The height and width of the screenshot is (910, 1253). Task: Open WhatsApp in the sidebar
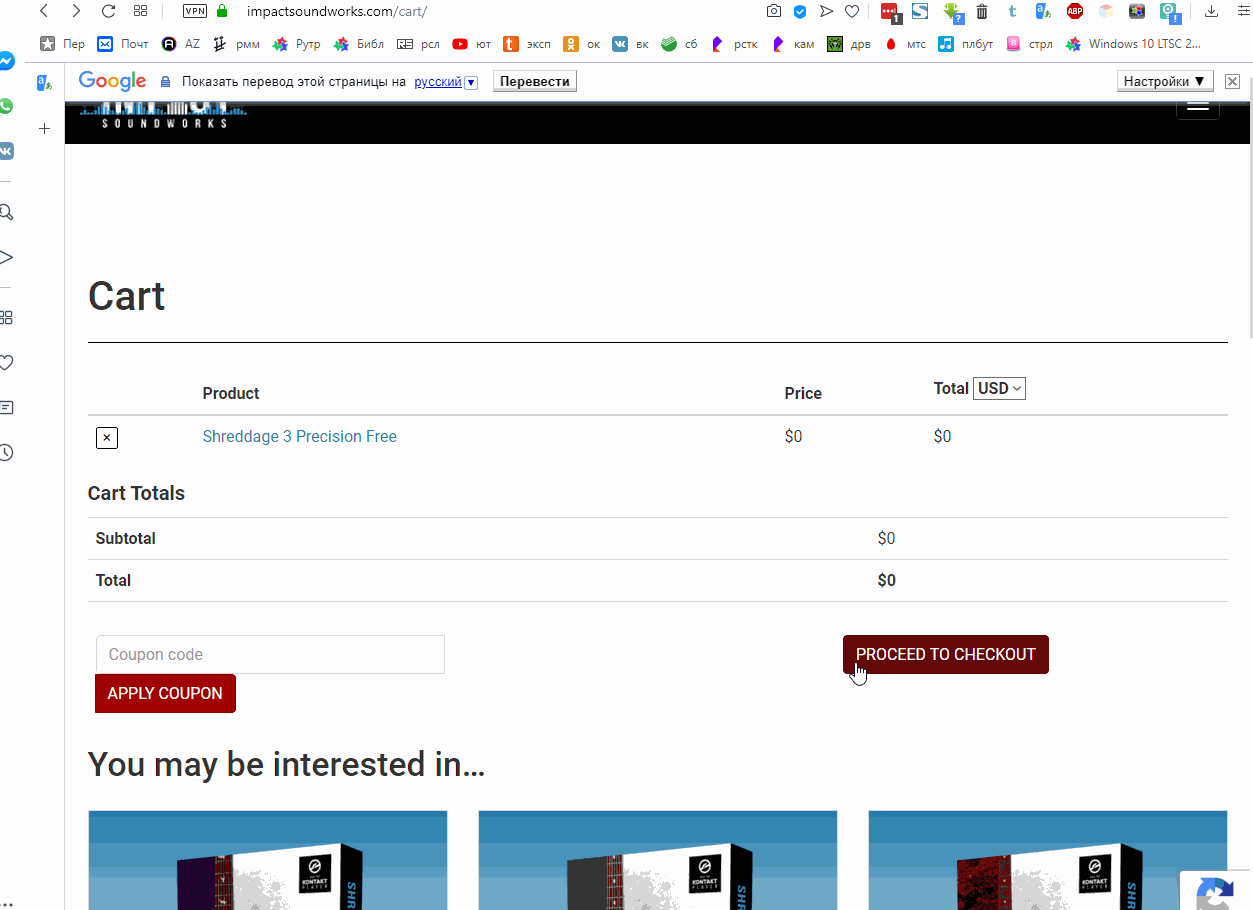[6, 106]
